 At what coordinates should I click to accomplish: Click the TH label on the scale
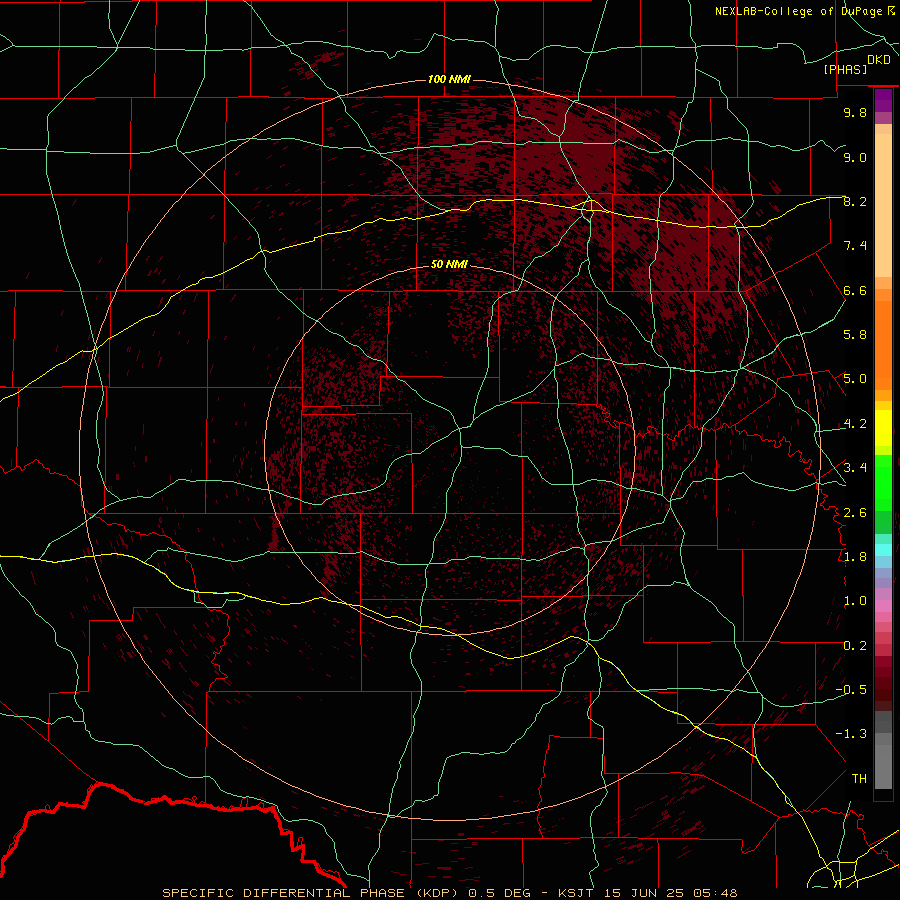(x=859, y=779)
